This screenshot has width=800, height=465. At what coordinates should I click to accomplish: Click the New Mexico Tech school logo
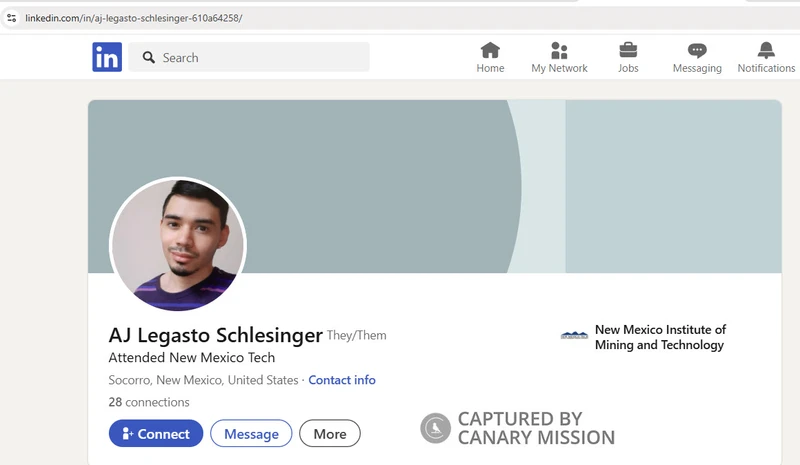coord(574,335)
